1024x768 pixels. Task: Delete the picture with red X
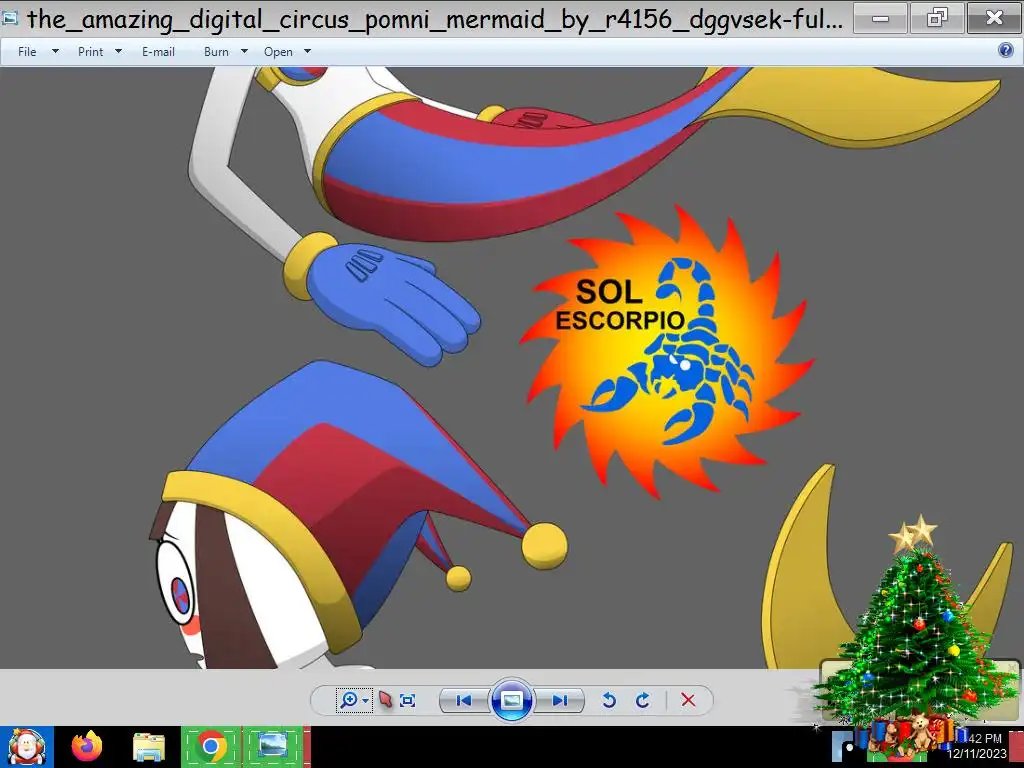pyautogui.click(x=688, y=700)
